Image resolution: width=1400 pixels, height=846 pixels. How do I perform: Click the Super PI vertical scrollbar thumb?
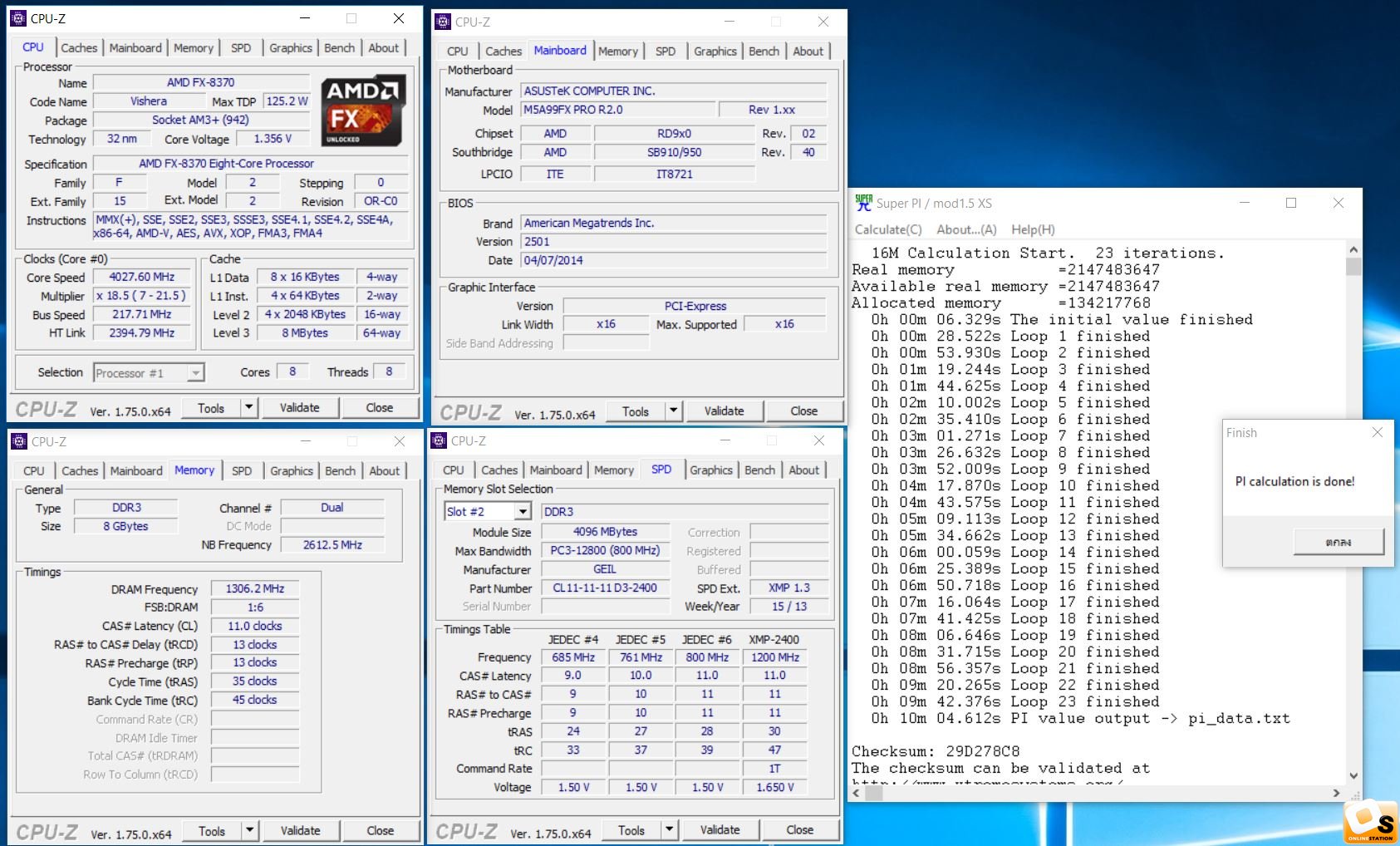(x=1353, y=267)
